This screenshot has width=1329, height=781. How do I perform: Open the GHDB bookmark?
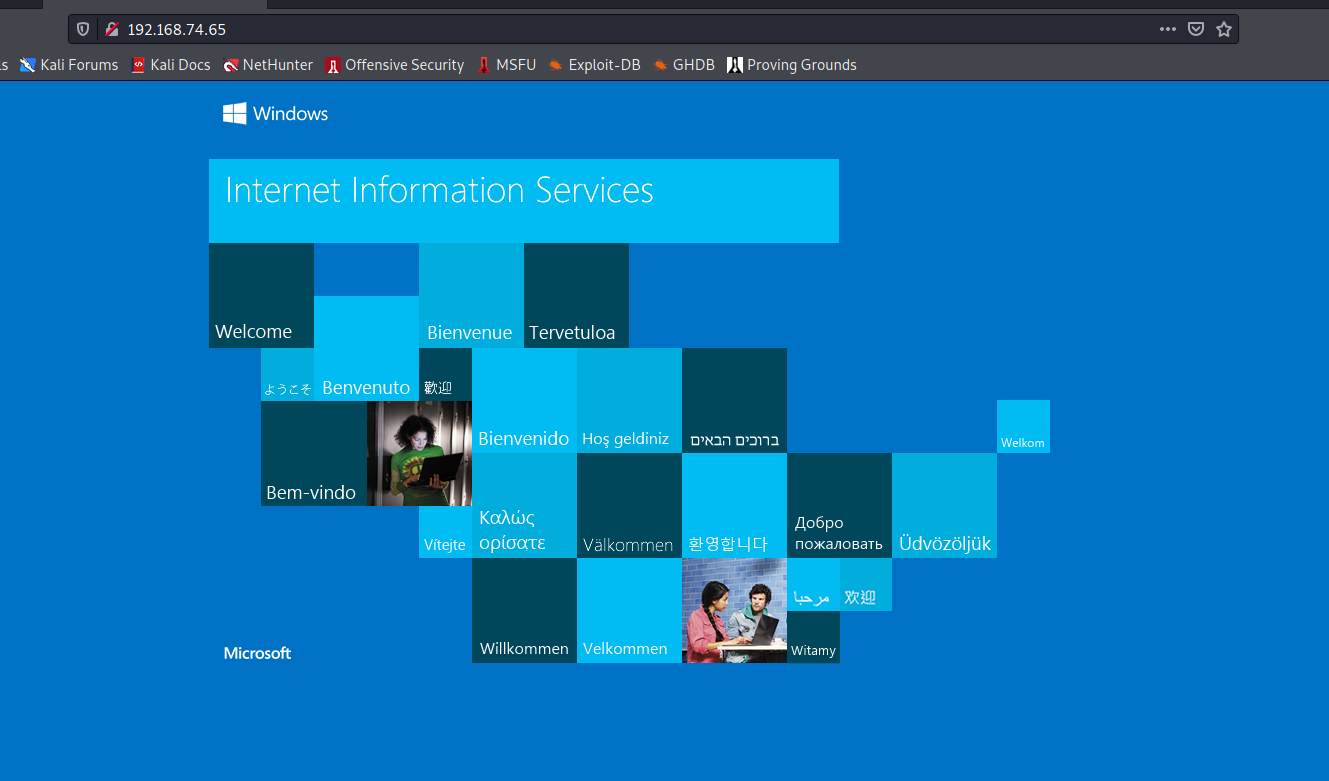(x=685, y=64)
